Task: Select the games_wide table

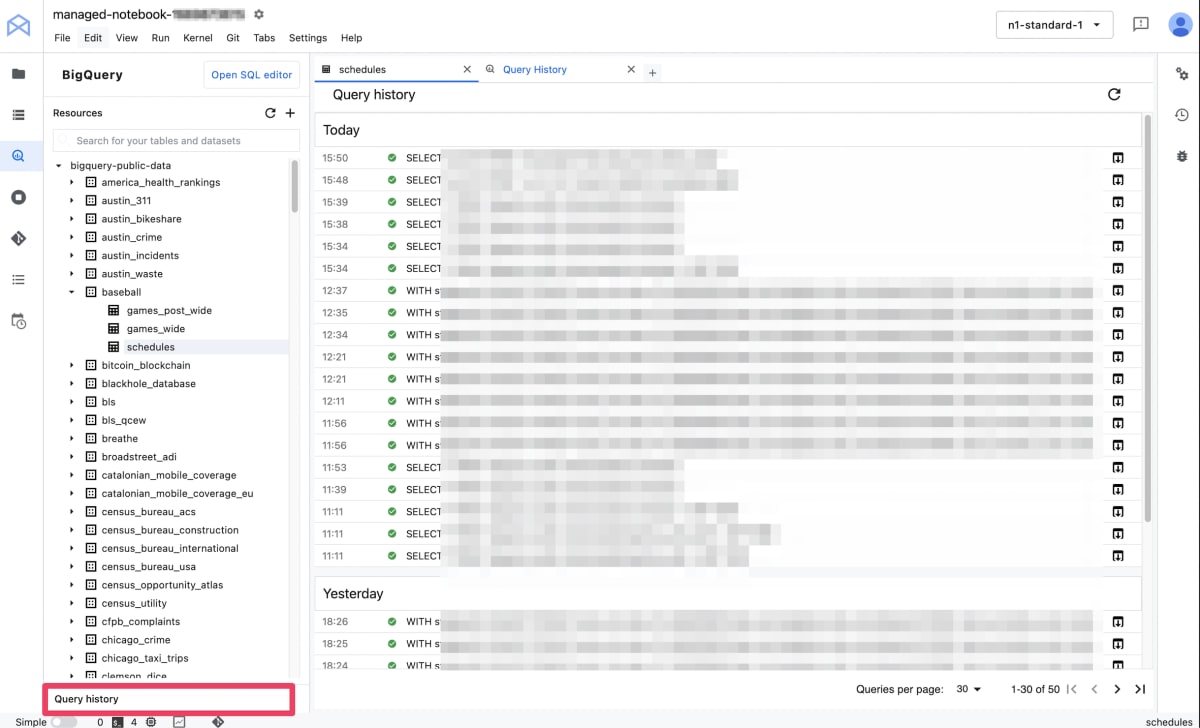Action: click(x=156, y=329)
